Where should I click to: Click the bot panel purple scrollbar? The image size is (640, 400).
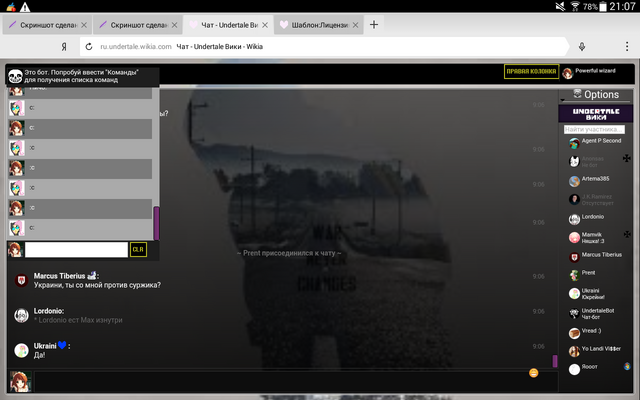click(156, 223)
